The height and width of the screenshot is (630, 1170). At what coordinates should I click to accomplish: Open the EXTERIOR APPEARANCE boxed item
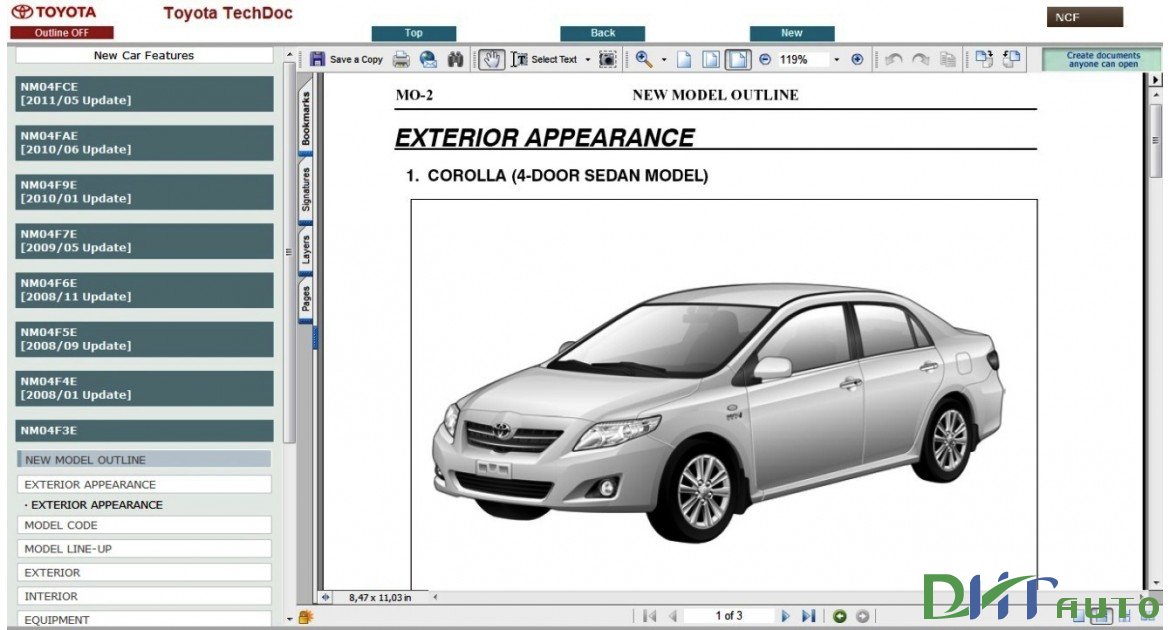pos(144,484)
